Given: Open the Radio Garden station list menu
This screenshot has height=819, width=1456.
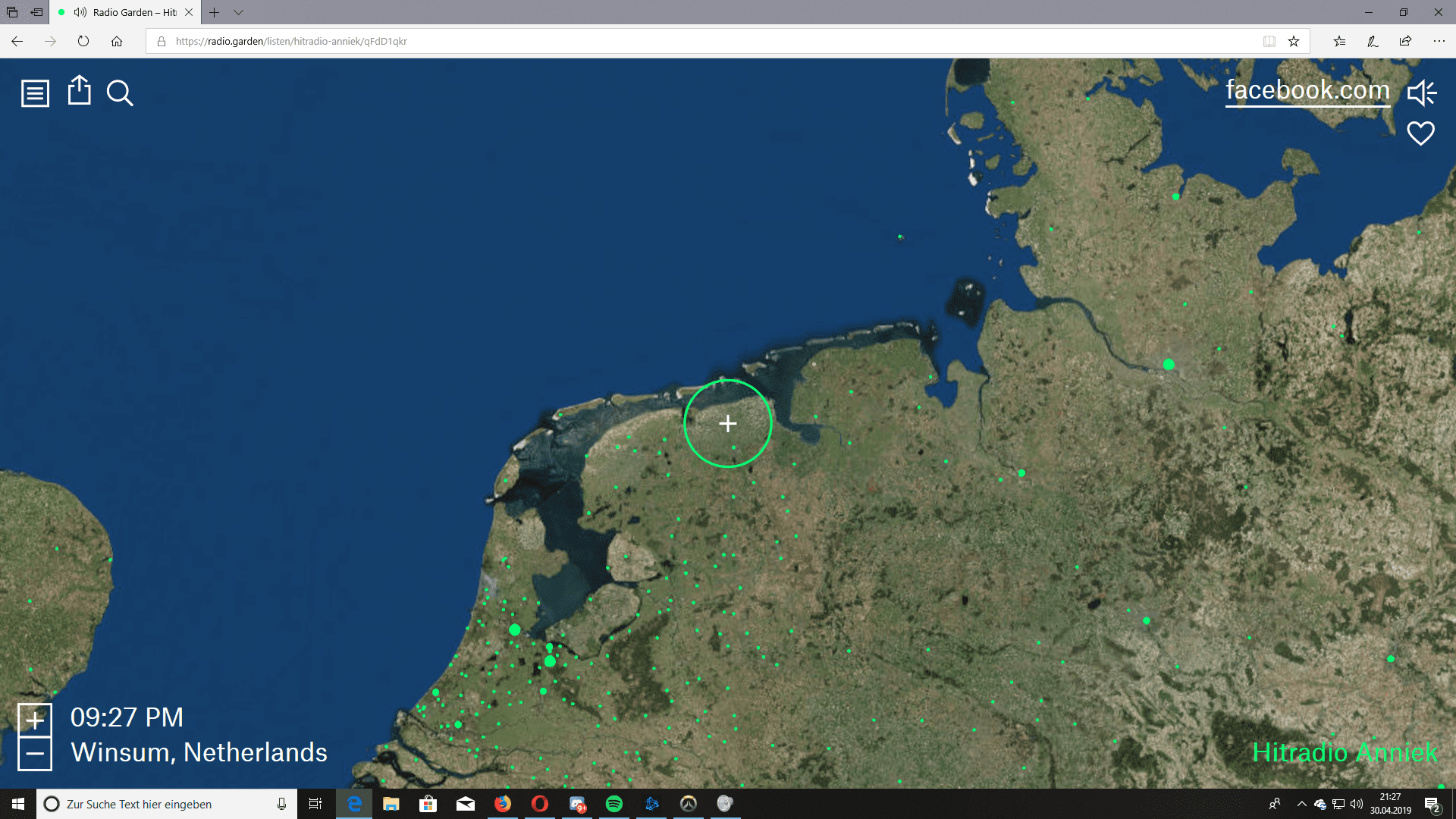Looking at the screenshot, I should 35,93.
